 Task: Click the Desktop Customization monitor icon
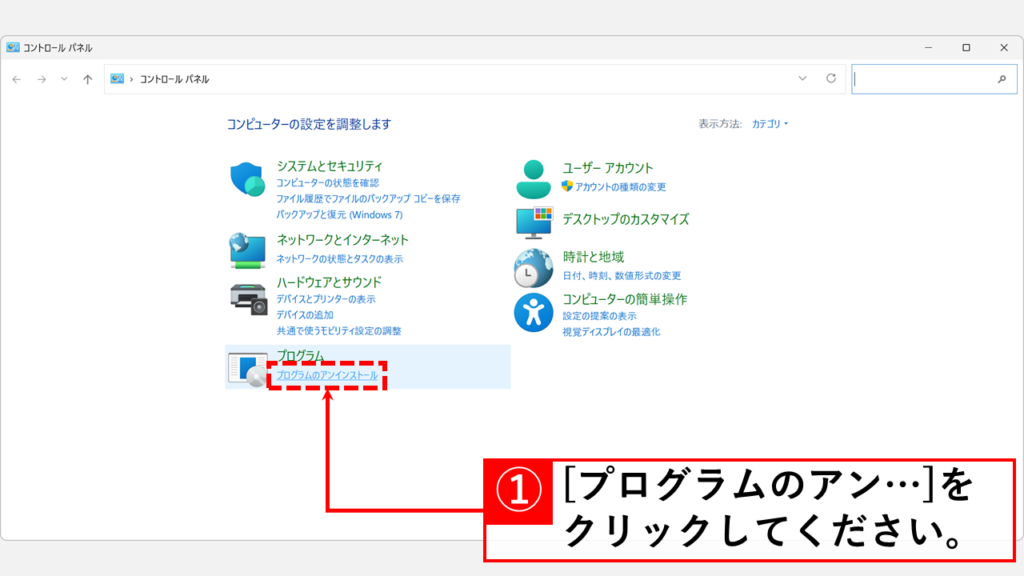533,222
